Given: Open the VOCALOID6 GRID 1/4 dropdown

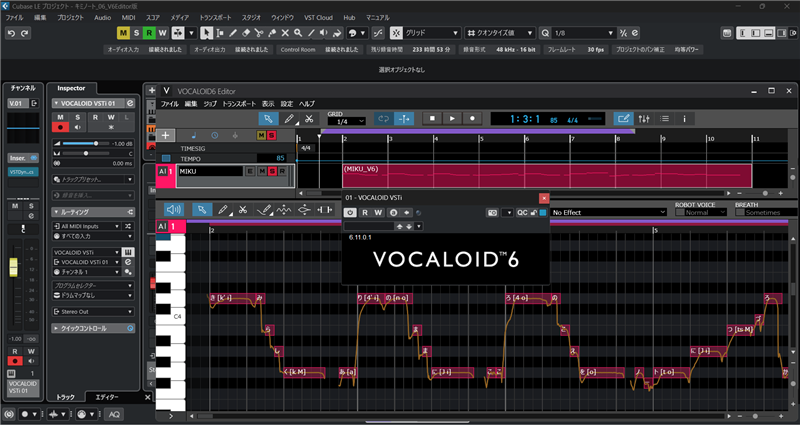Looking at the screenshot, I should pyautogui.click(x=346, y=121).
